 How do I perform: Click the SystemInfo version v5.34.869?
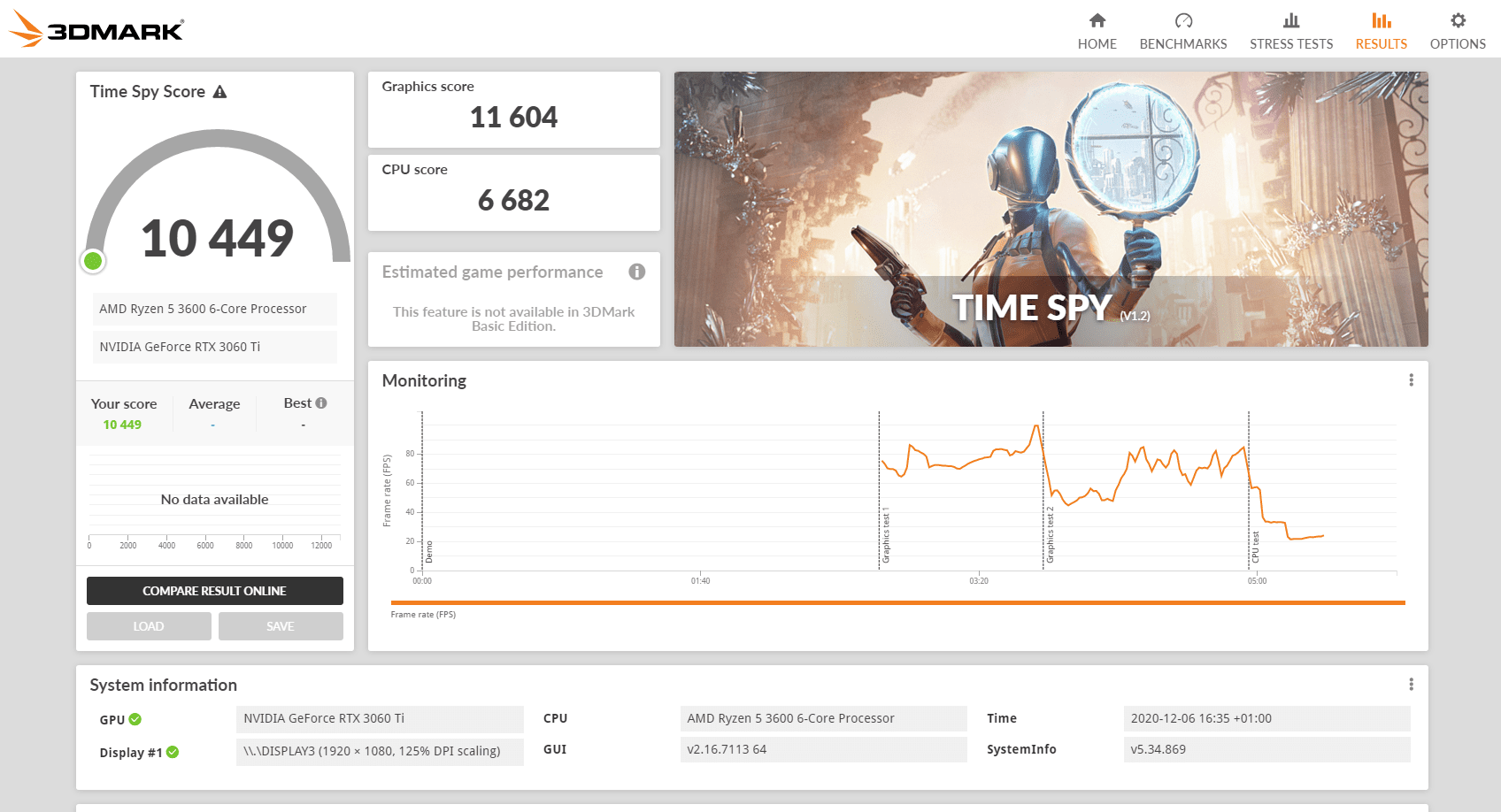[x=1266, y=749]
